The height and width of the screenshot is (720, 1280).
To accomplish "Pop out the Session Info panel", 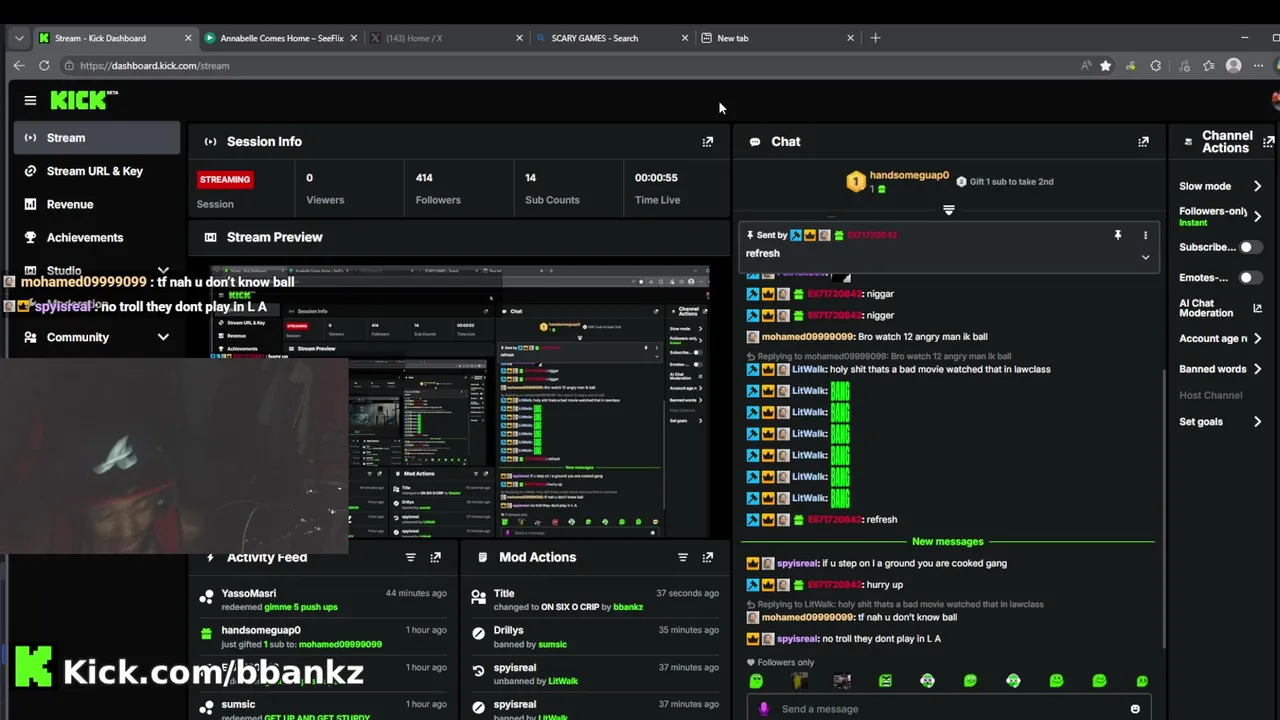I will click(x=708, y=142).
